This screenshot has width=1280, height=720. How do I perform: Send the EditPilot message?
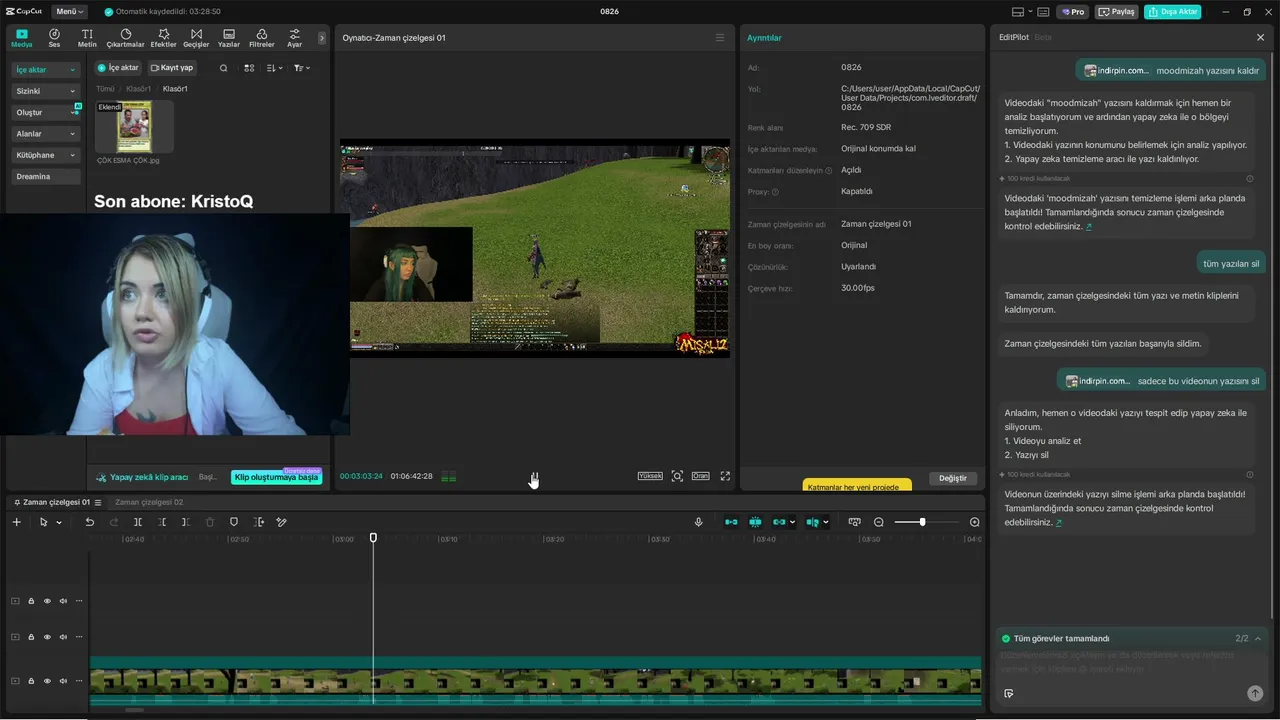(x=1255, y=693)
